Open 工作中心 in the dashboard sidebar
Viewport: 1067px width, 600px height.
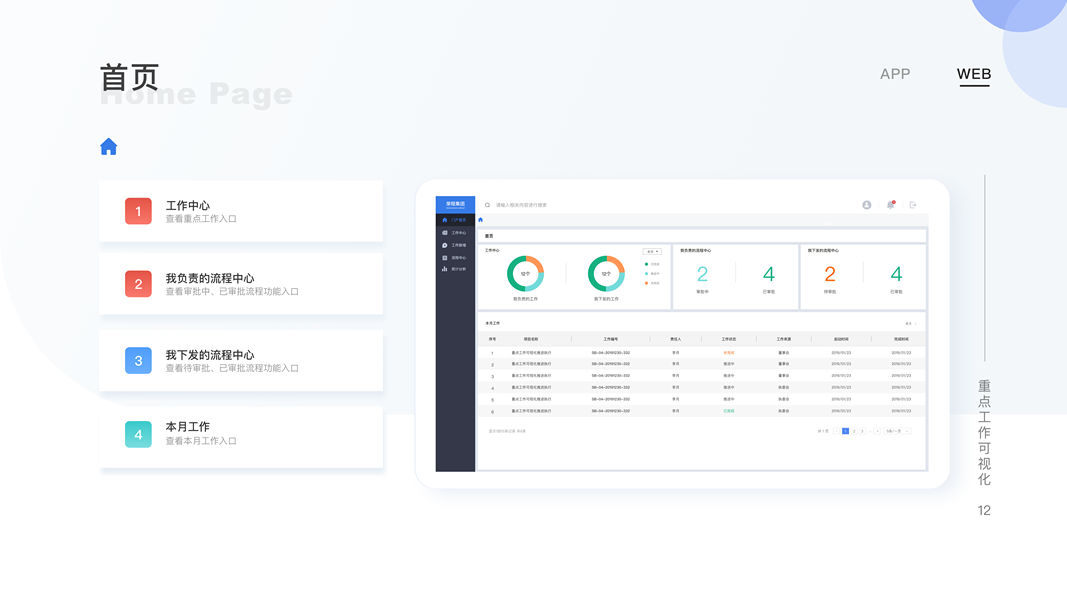coord(455,233)
